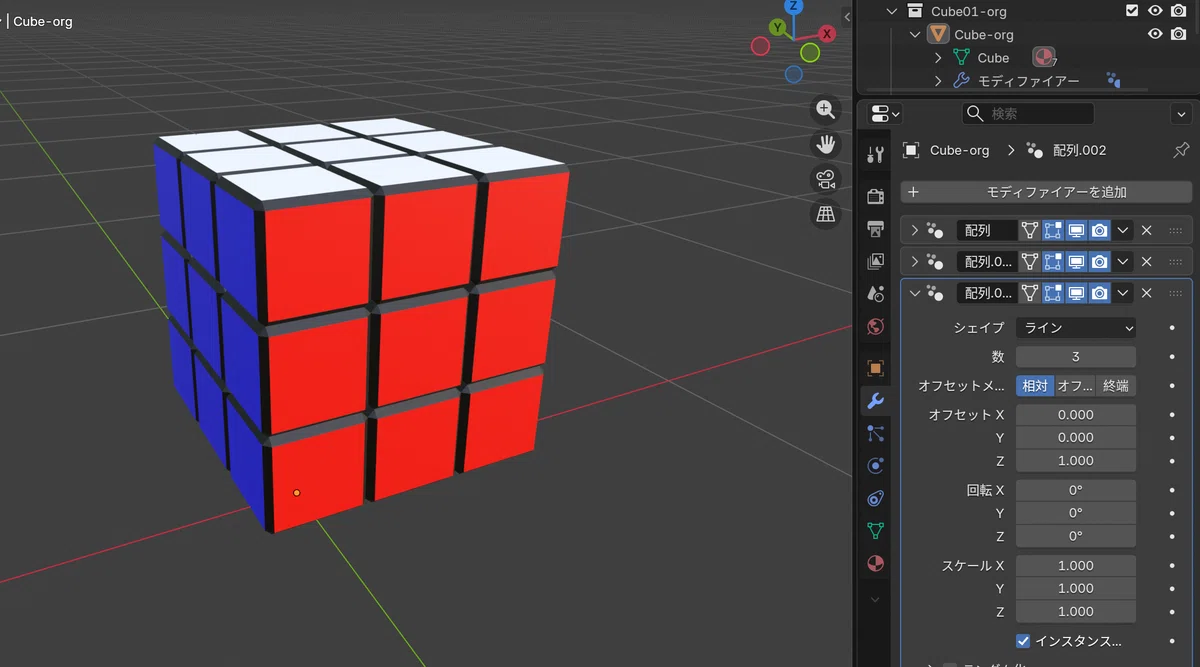The image size is (1200, 667).
Task: Select the 相対 offset method
Action: [1035, 386]
